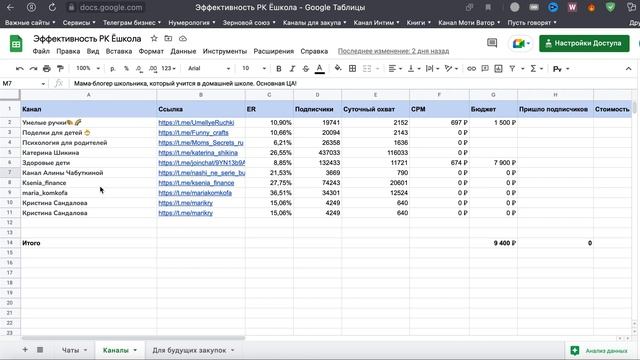Open text rotation dropdown
This screenshot has width=640, height=360.
451,69
